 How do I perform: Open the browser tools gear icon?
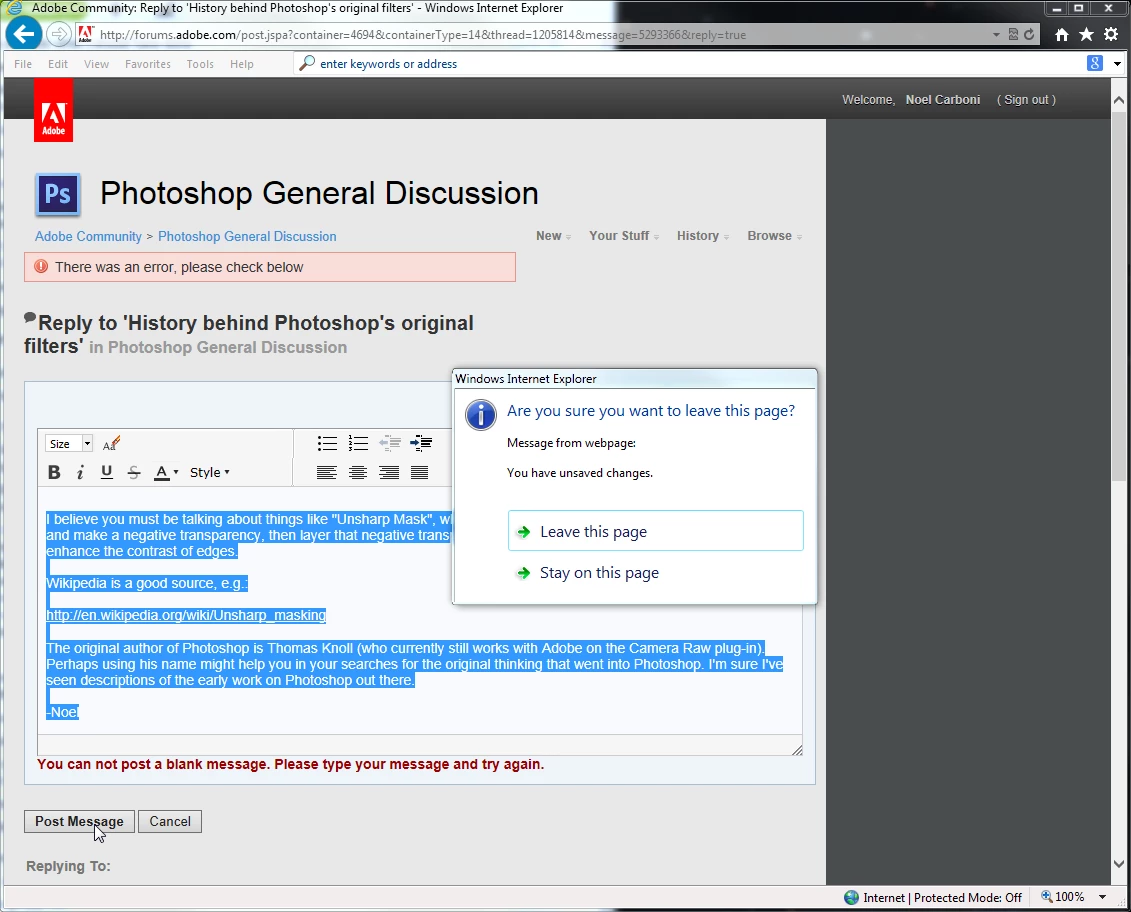[x=1111, y=34]
